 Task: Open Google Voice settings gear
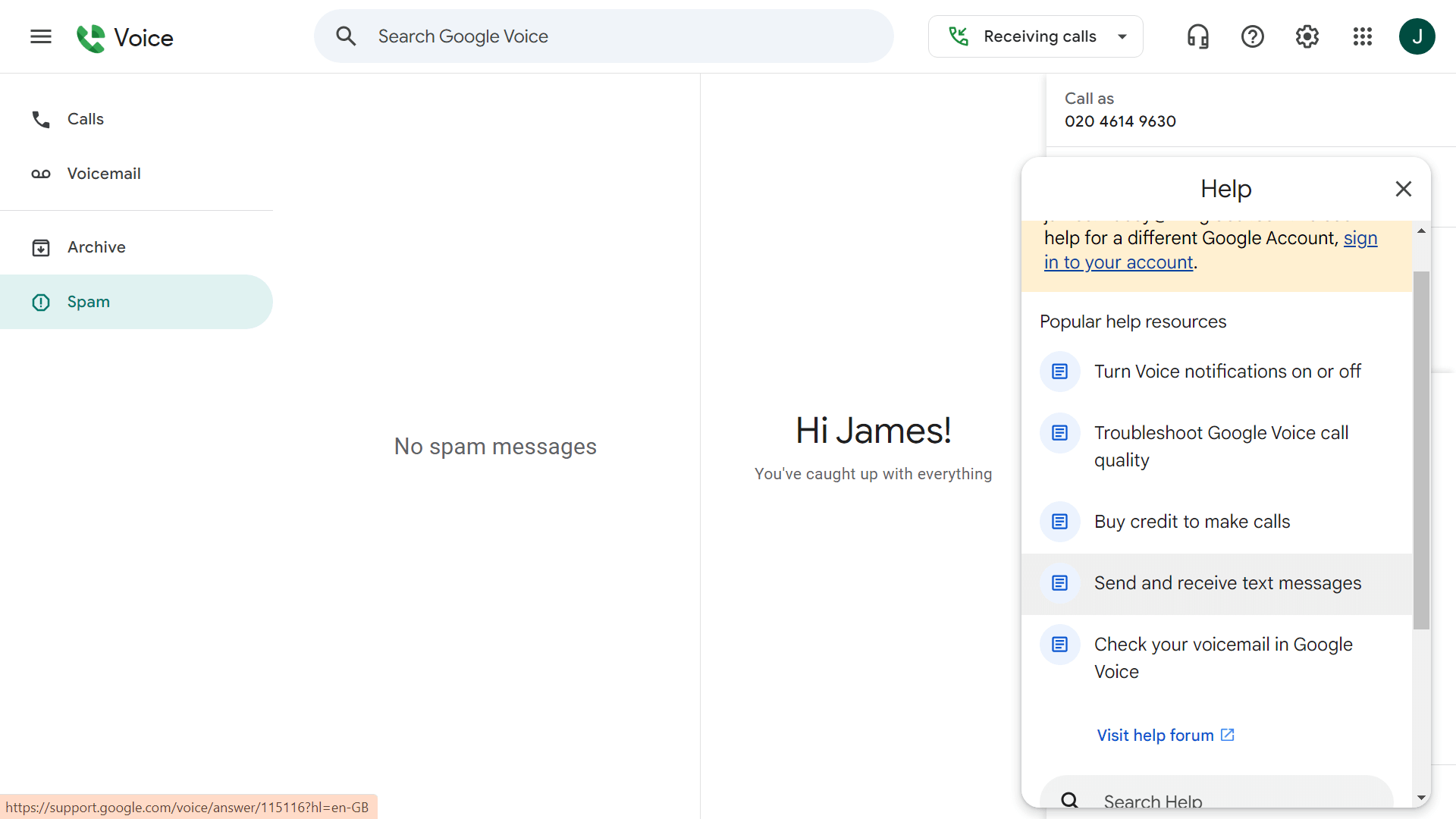click(x=1307, y=36)
